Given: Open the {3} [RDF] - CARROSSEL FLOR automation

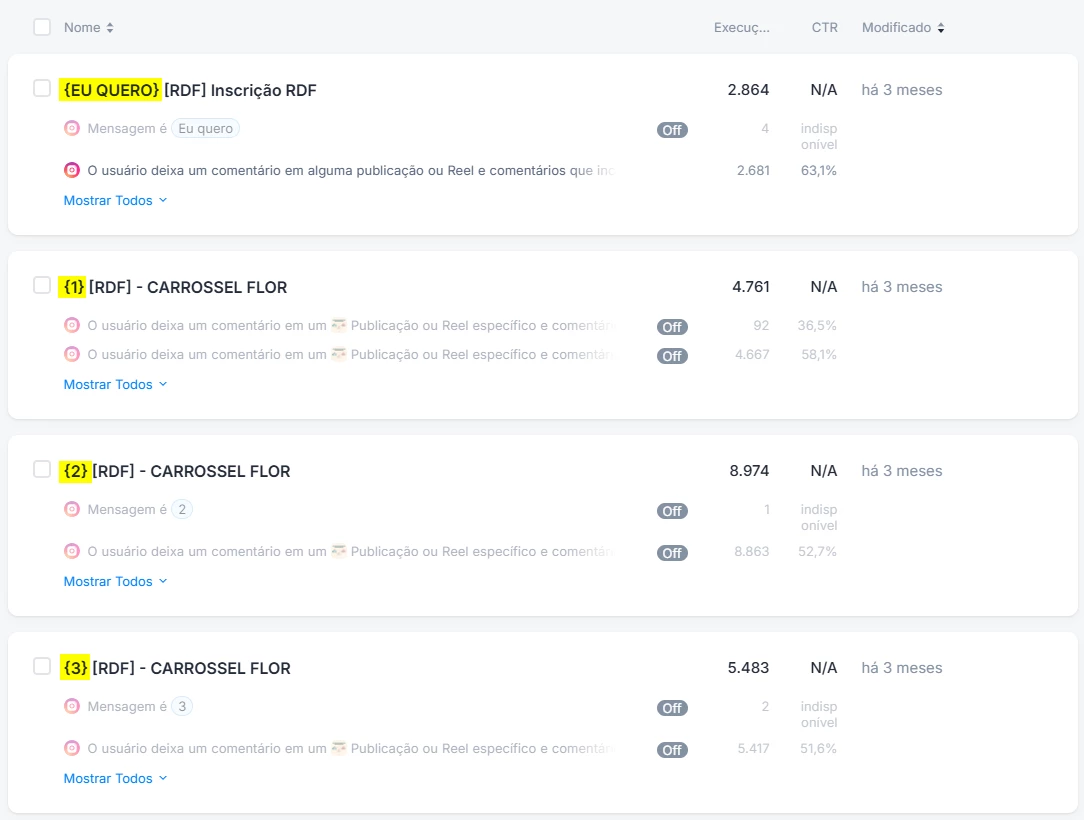Looking at the screenshot, I should 190,668.
